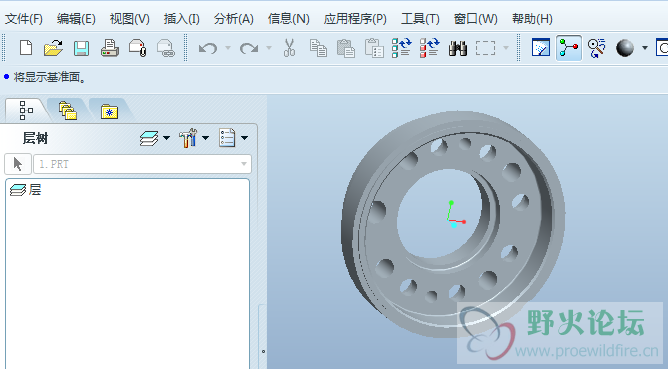Open the undo history dropdown arrow
Screen dimensions: 668x369
click(228, 48)
